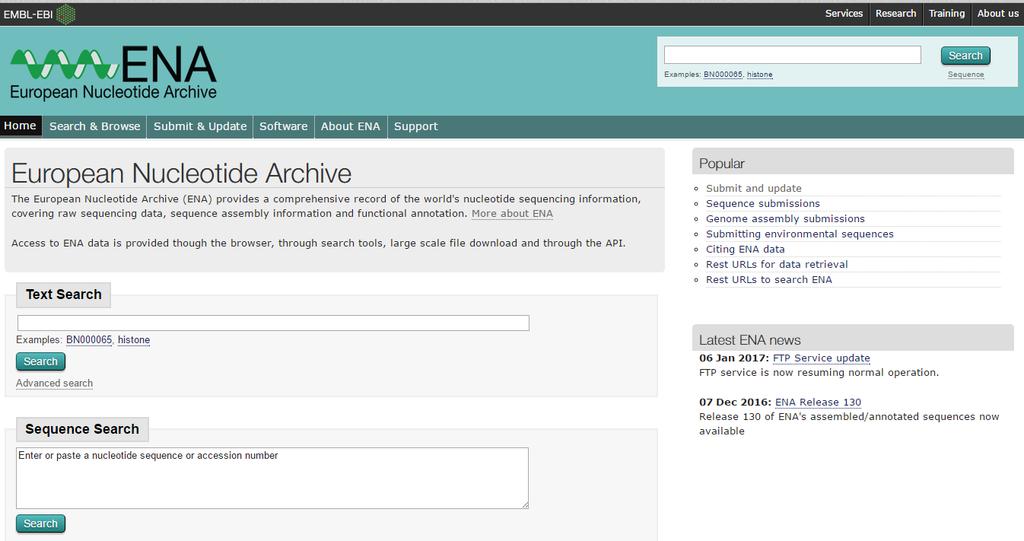Open the Submit and update link
This screenshot has width=1024, height=541.
[754, 188]
